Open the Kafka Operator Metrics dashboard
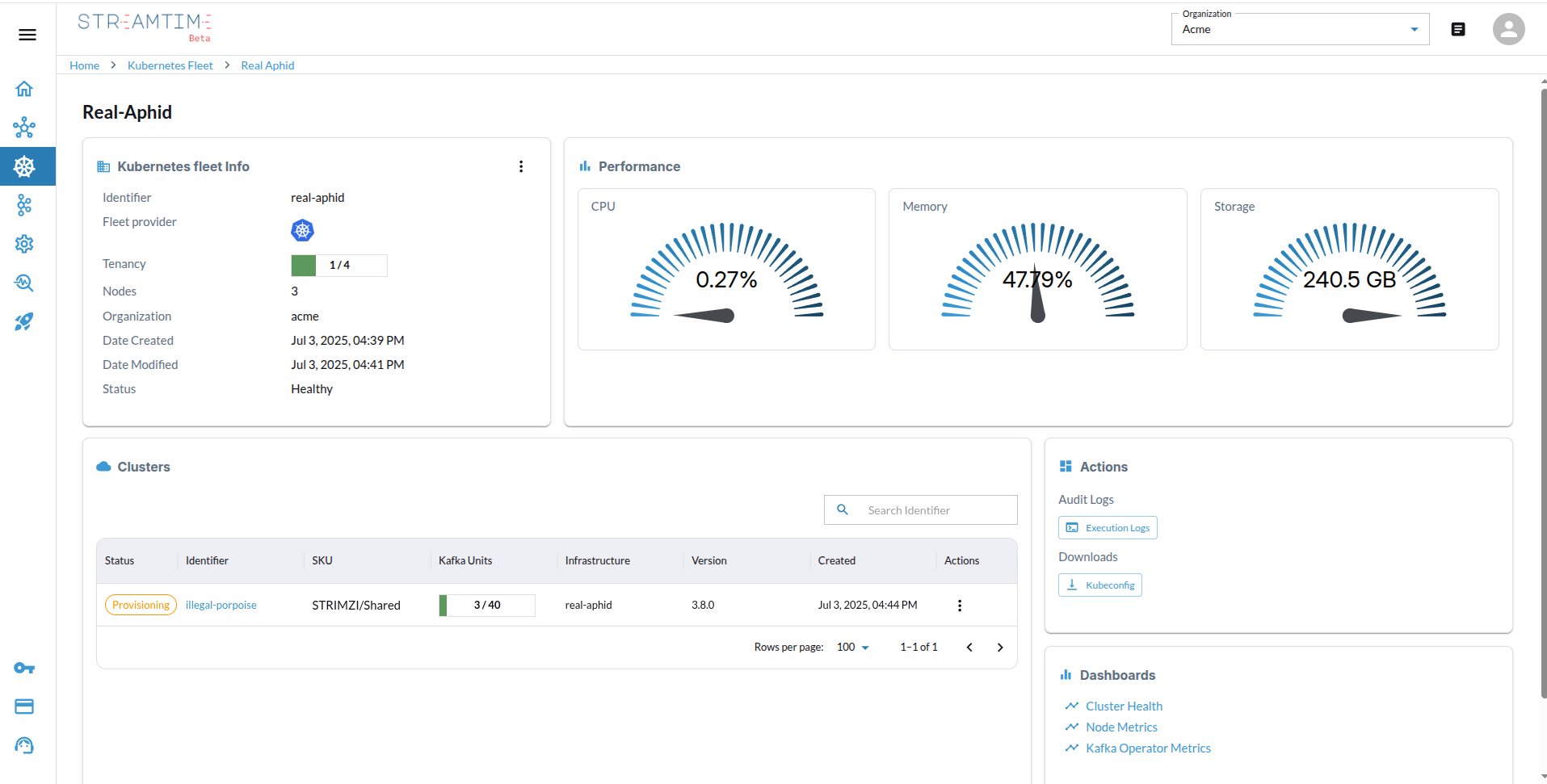This screenshot has width=1547, height=784. tap(1148, 748)
